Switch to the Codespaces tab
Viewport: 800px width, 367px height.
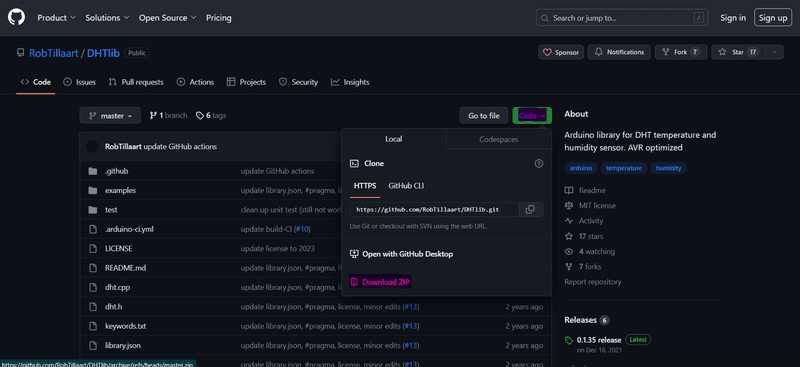click(x=498, y=139)
